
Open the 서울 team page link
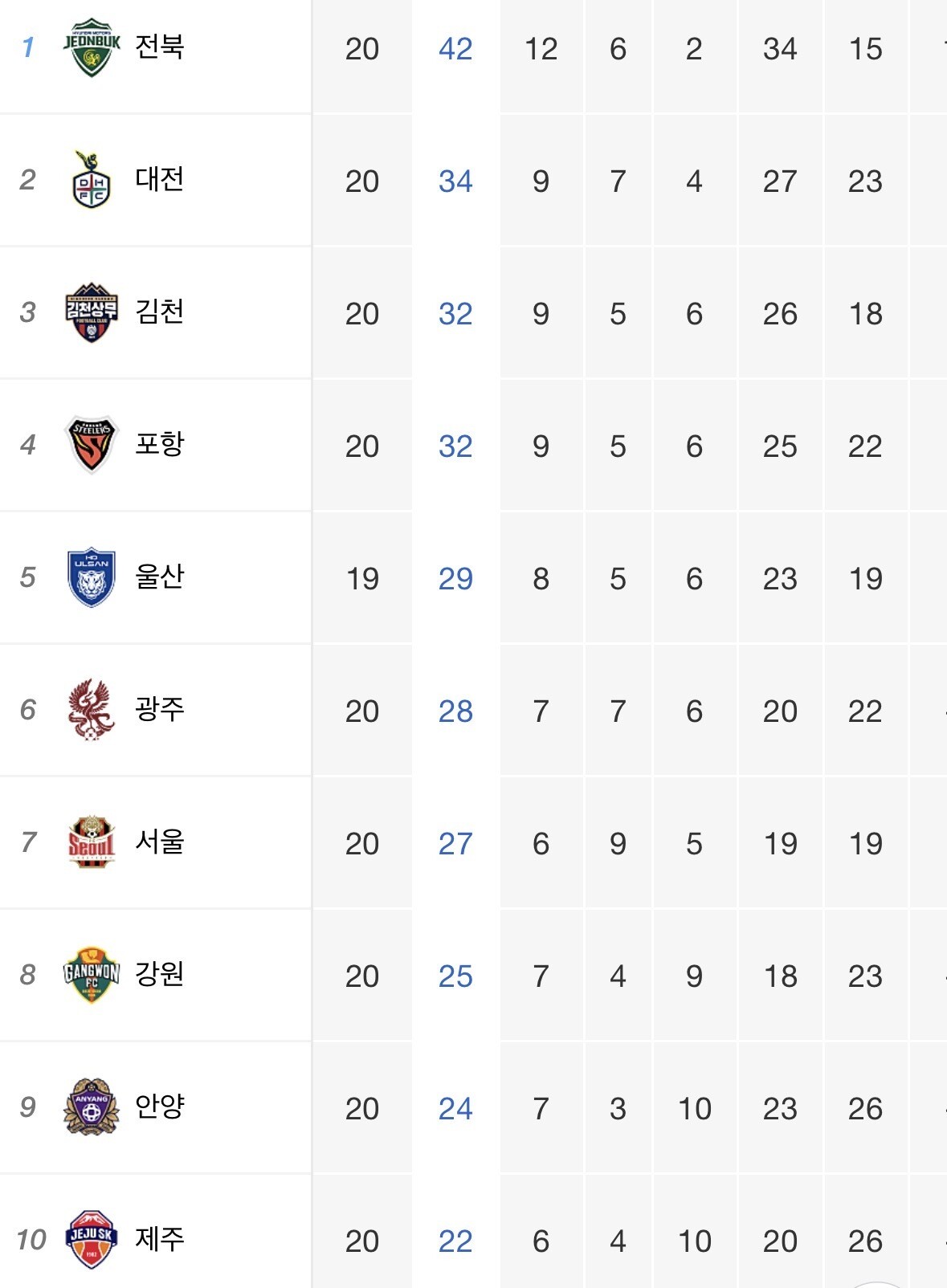(x=160, y=842)
